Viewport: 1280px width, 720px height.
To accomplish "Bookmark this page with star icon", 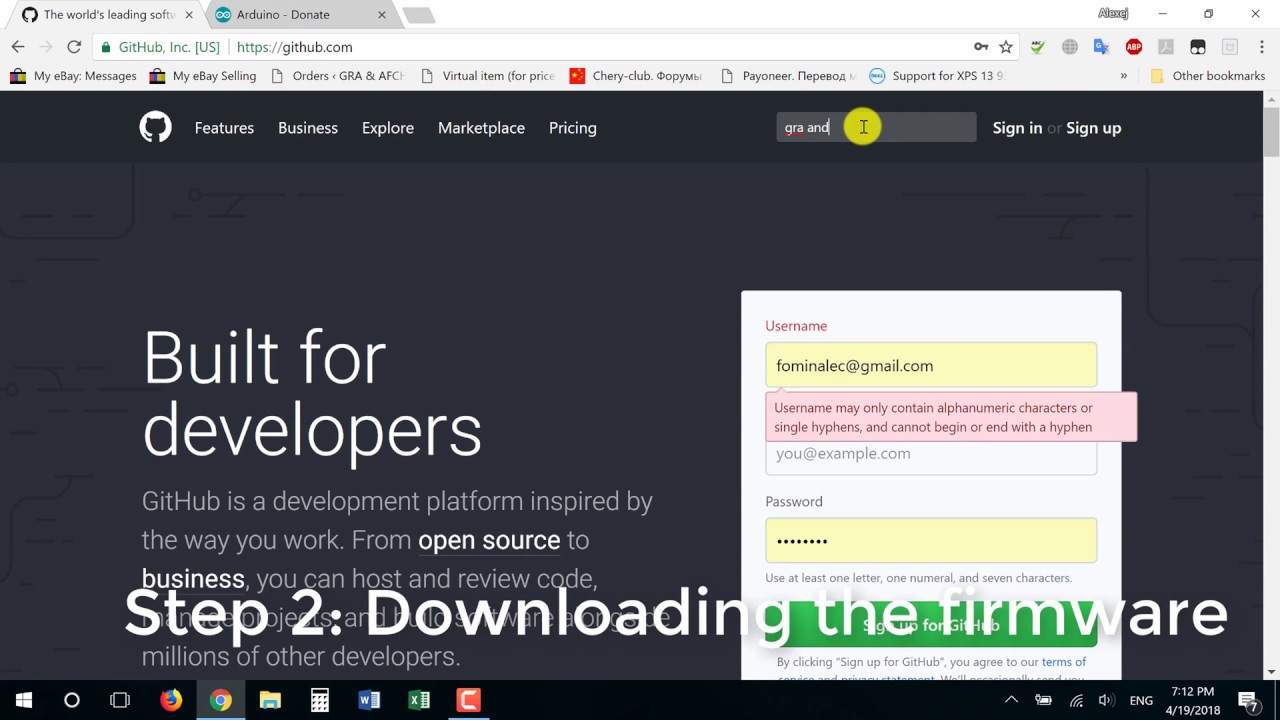I will [x=1006, y=47].
